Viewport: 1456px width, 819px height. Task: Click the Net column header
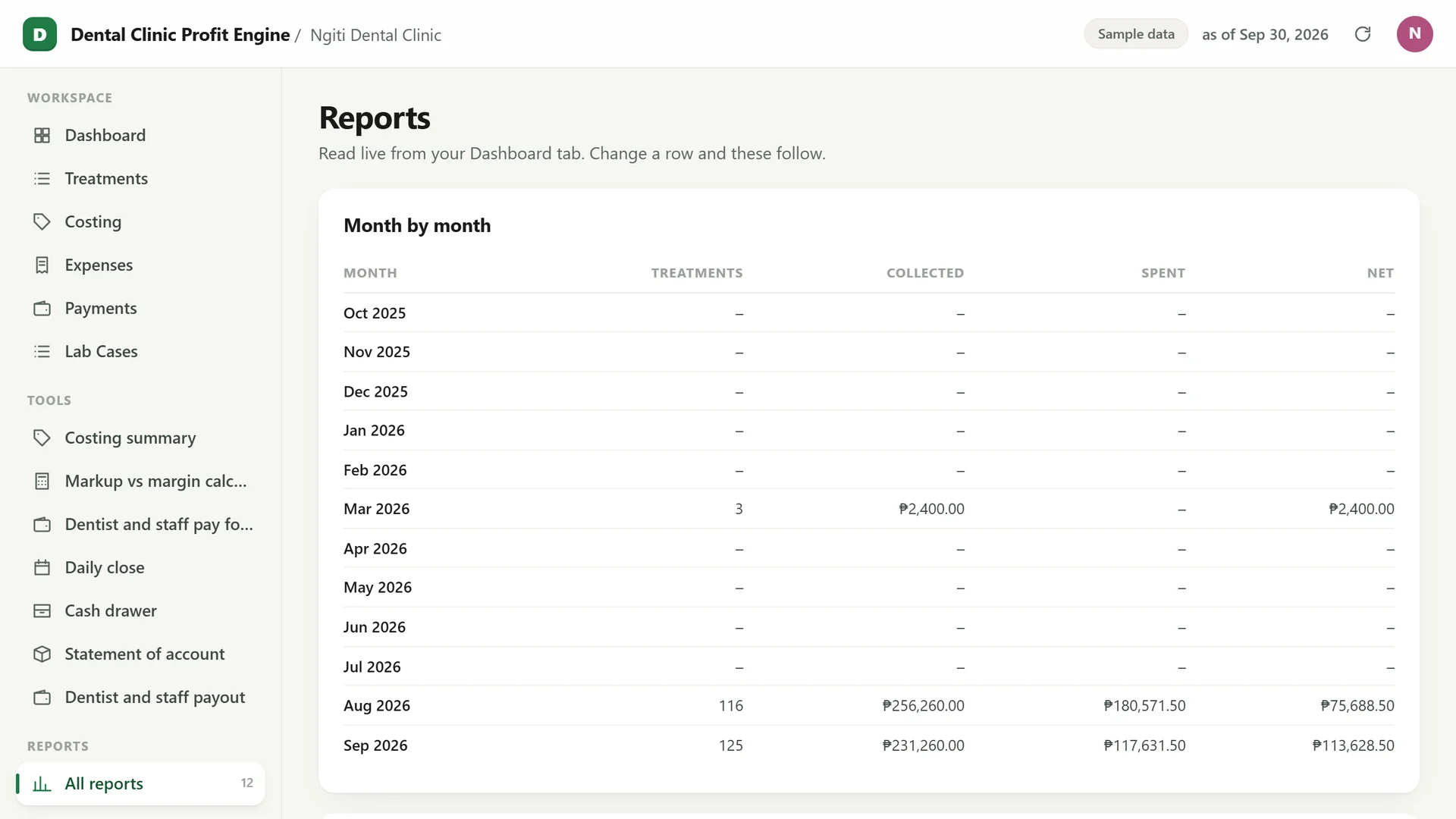(1380, 273)
